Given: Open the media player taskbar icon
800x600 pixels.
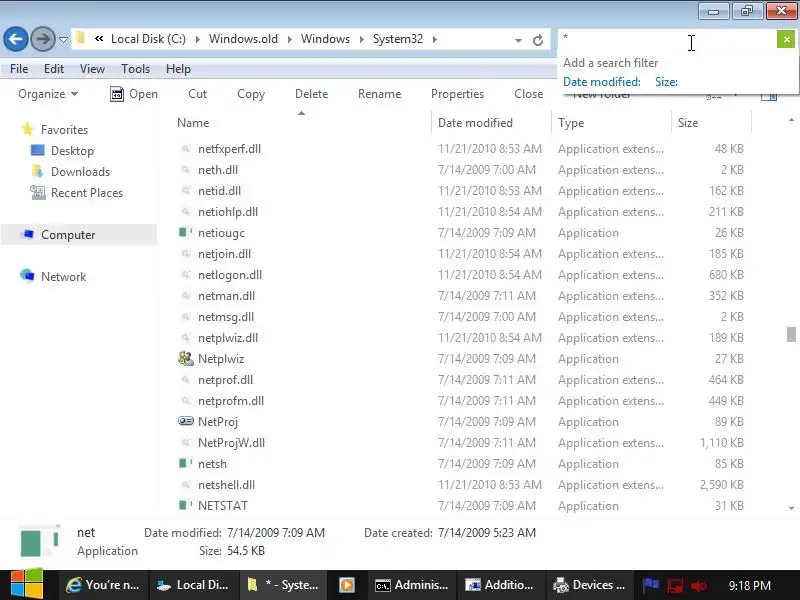Looking at the screenshot, I should pos(347,585).
